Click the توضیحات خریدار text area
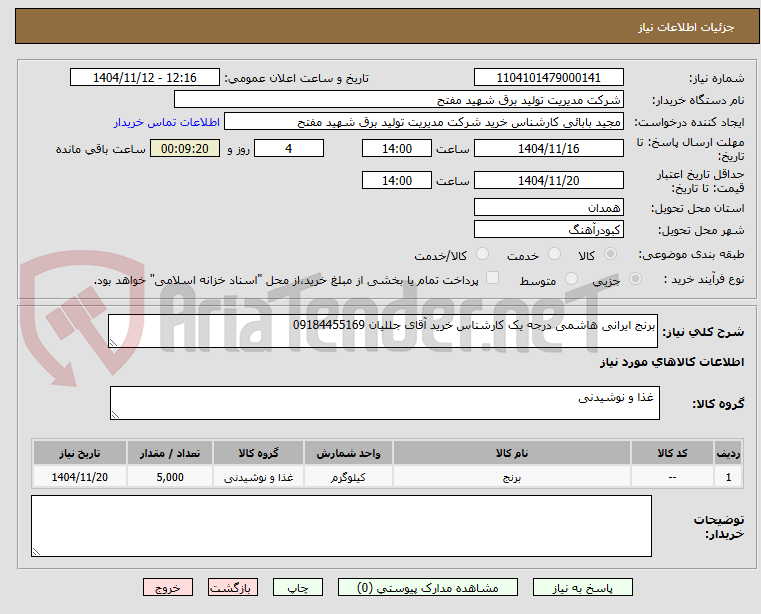This screenshot has width=761, height=614. [x=341, y=526]
